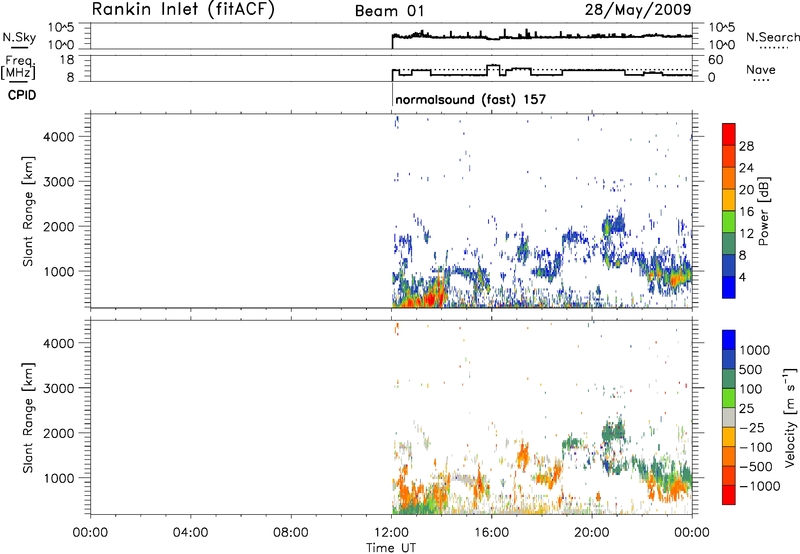Click the '-1000' tick on the Velocity scale
This screenshot has width=800, height=554.
(x=760, y=486)
